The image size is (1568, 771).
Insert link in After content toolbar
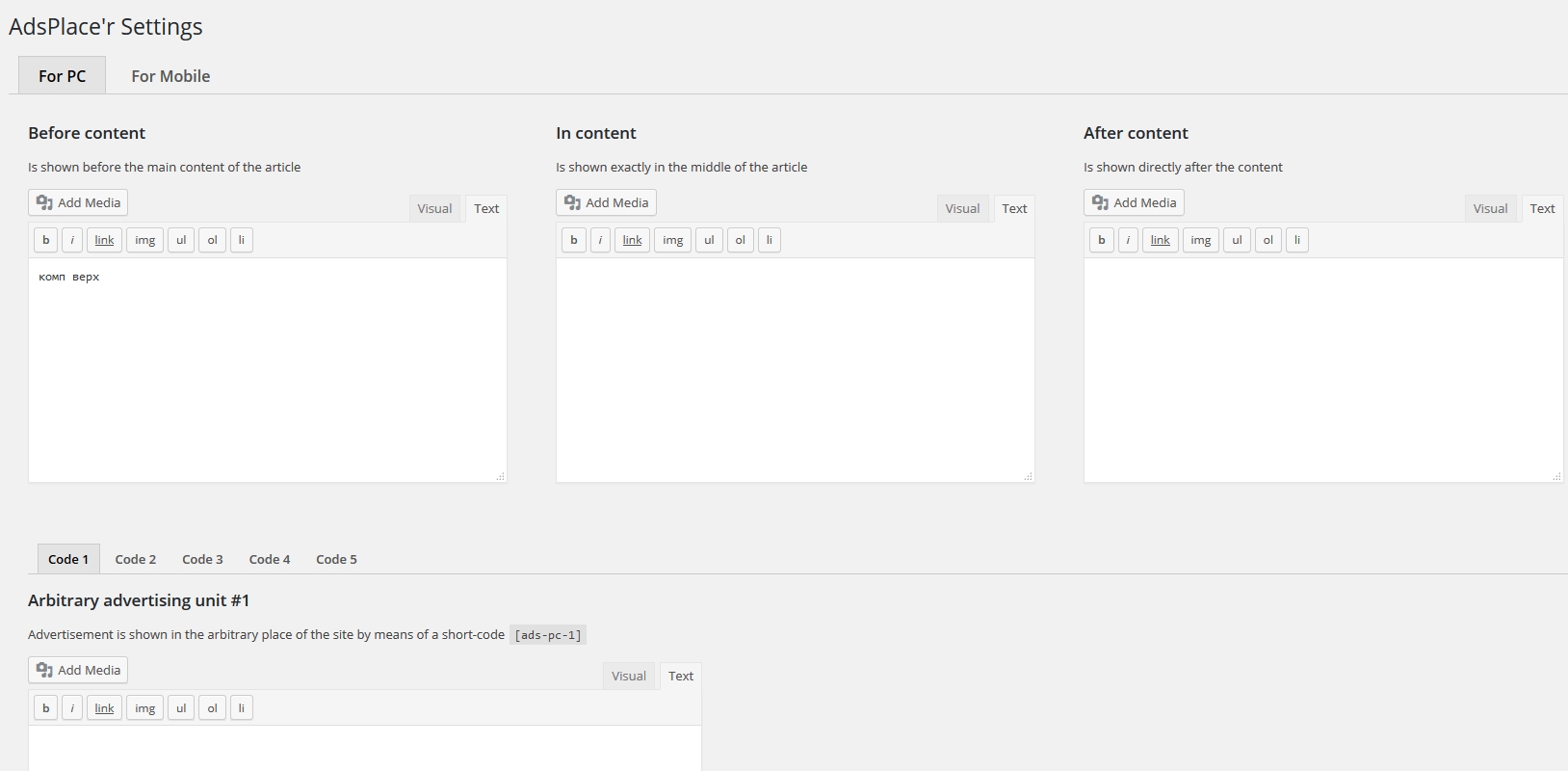pos(1160,240)
